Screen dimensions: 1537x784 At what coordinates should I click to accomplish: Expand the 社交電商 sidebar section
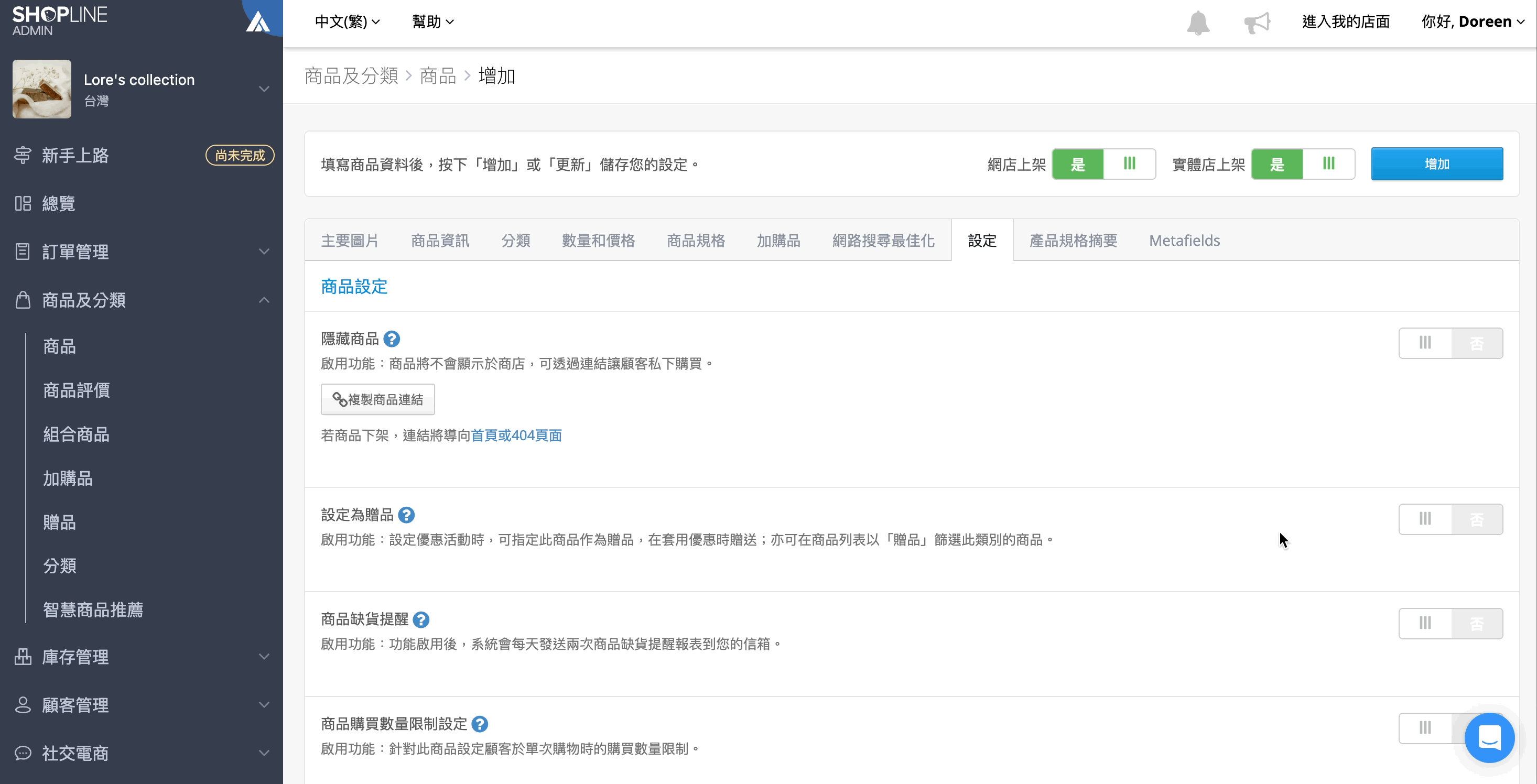[x=264, y=753]
